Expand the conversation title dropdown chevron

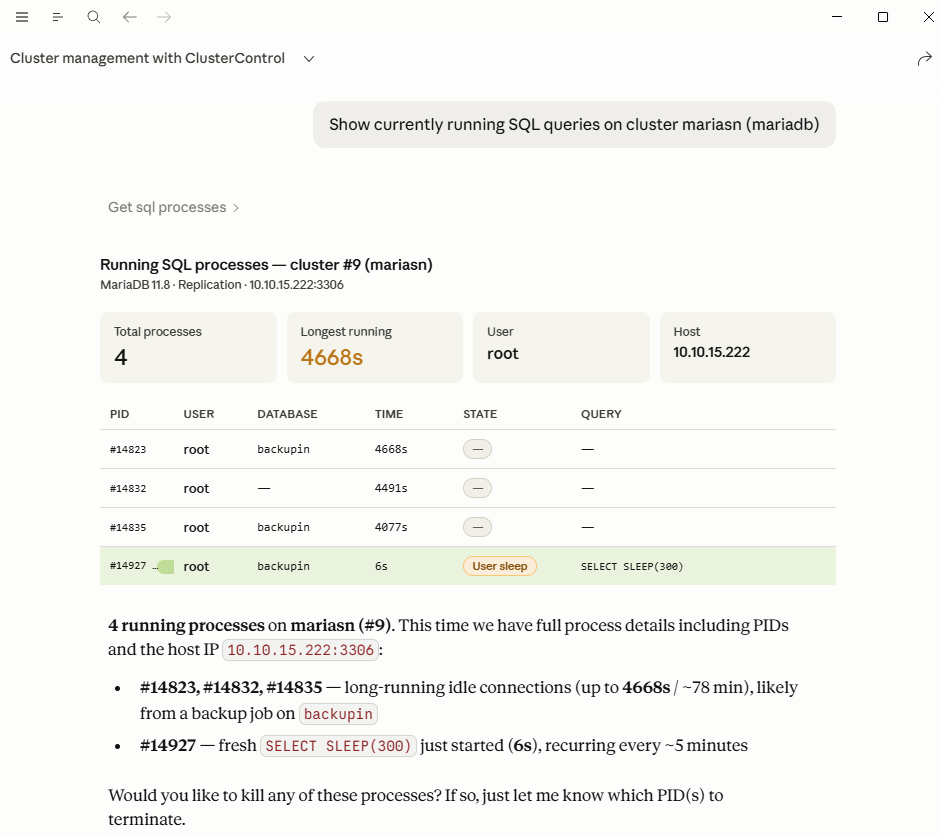pos(309,59)
